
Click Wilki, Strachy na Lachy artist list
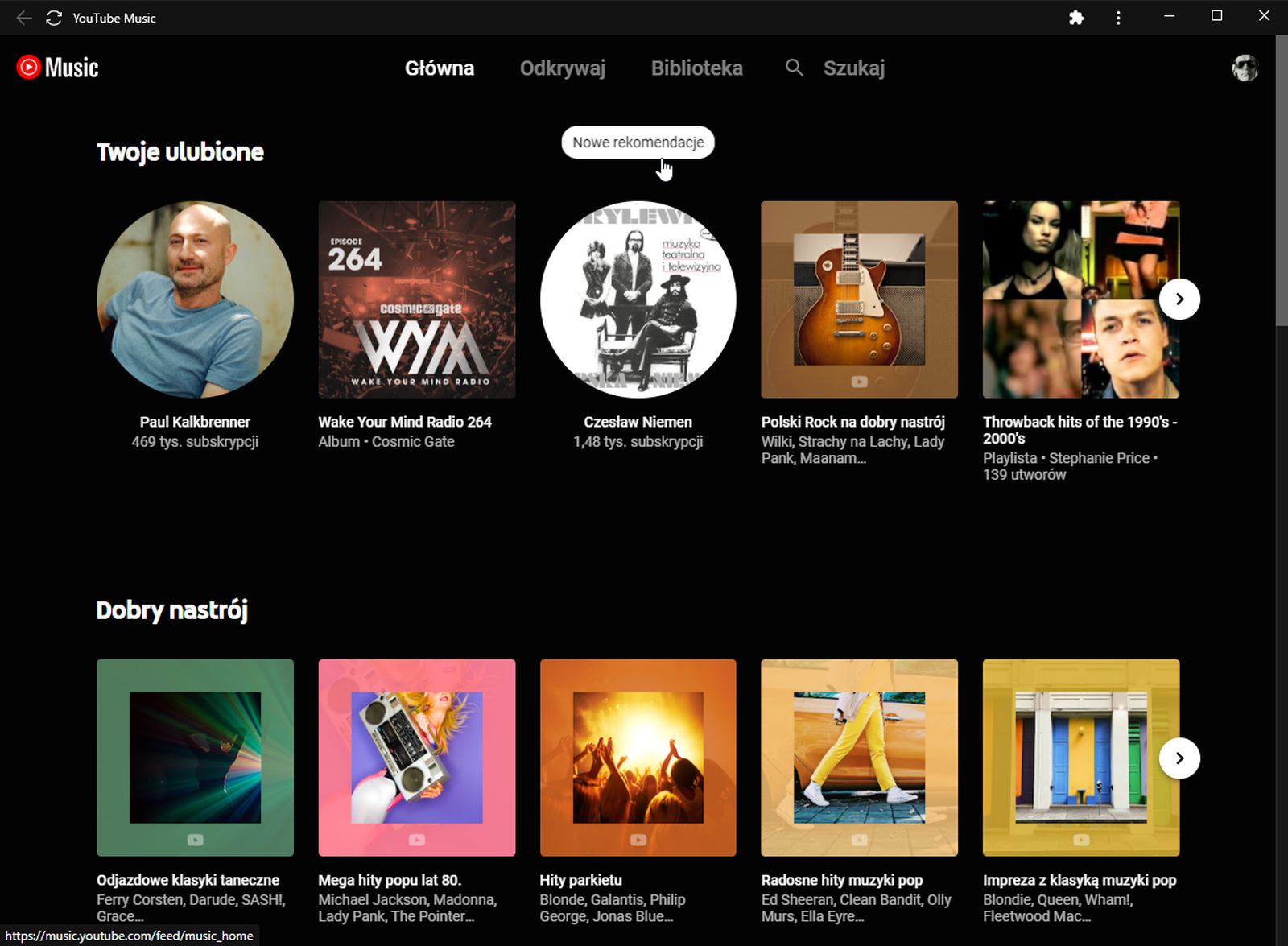tap(852, 450)
